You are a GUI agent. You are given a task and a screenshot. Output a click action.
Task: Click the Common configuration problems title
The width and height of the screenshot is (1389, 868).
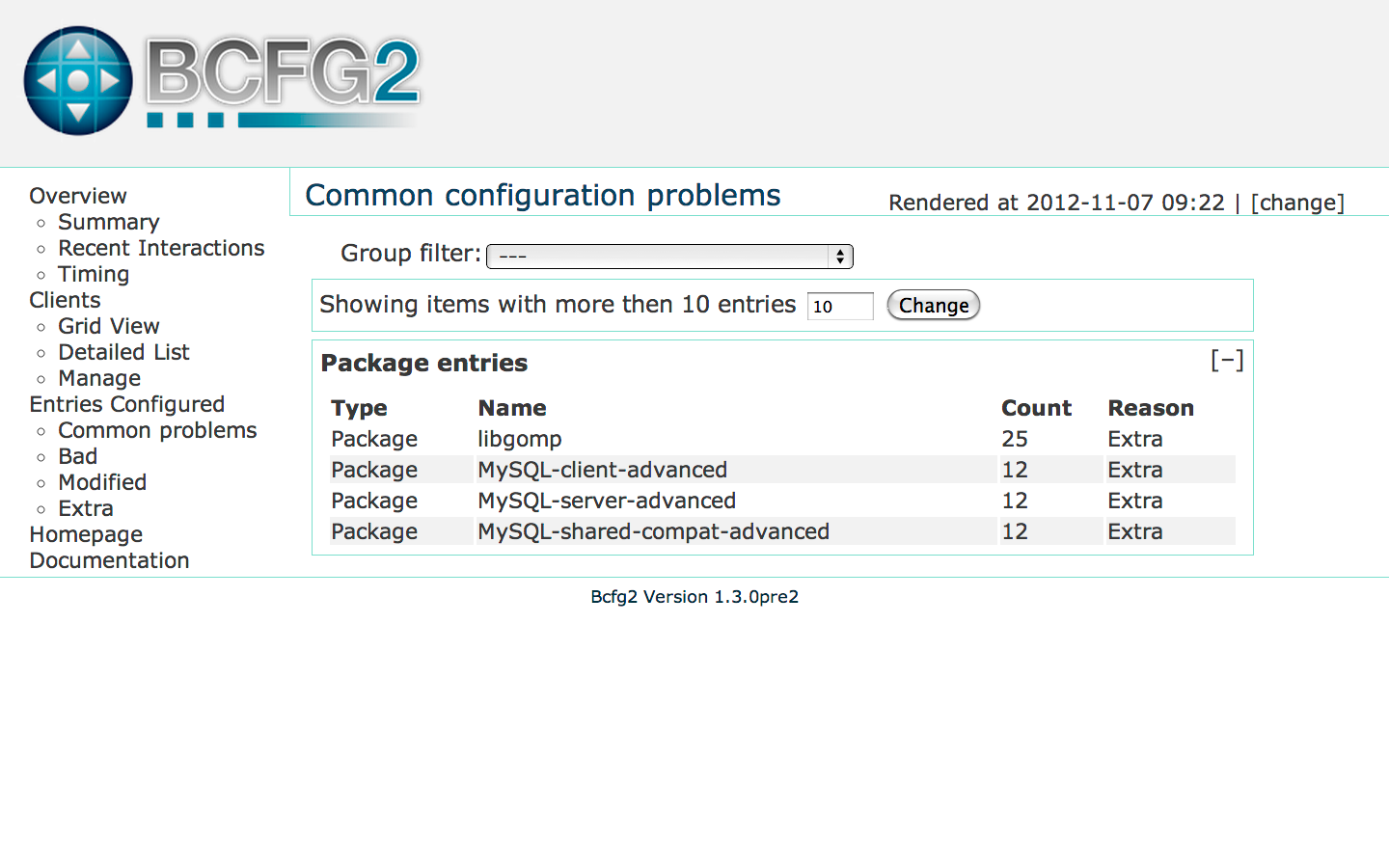543,195
